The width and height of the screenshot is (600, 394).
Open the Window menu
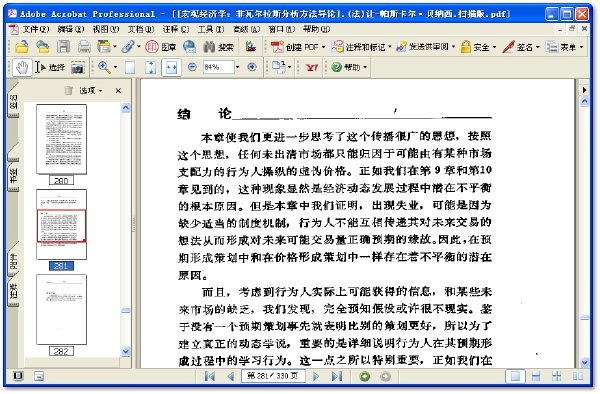pos(282,29)
